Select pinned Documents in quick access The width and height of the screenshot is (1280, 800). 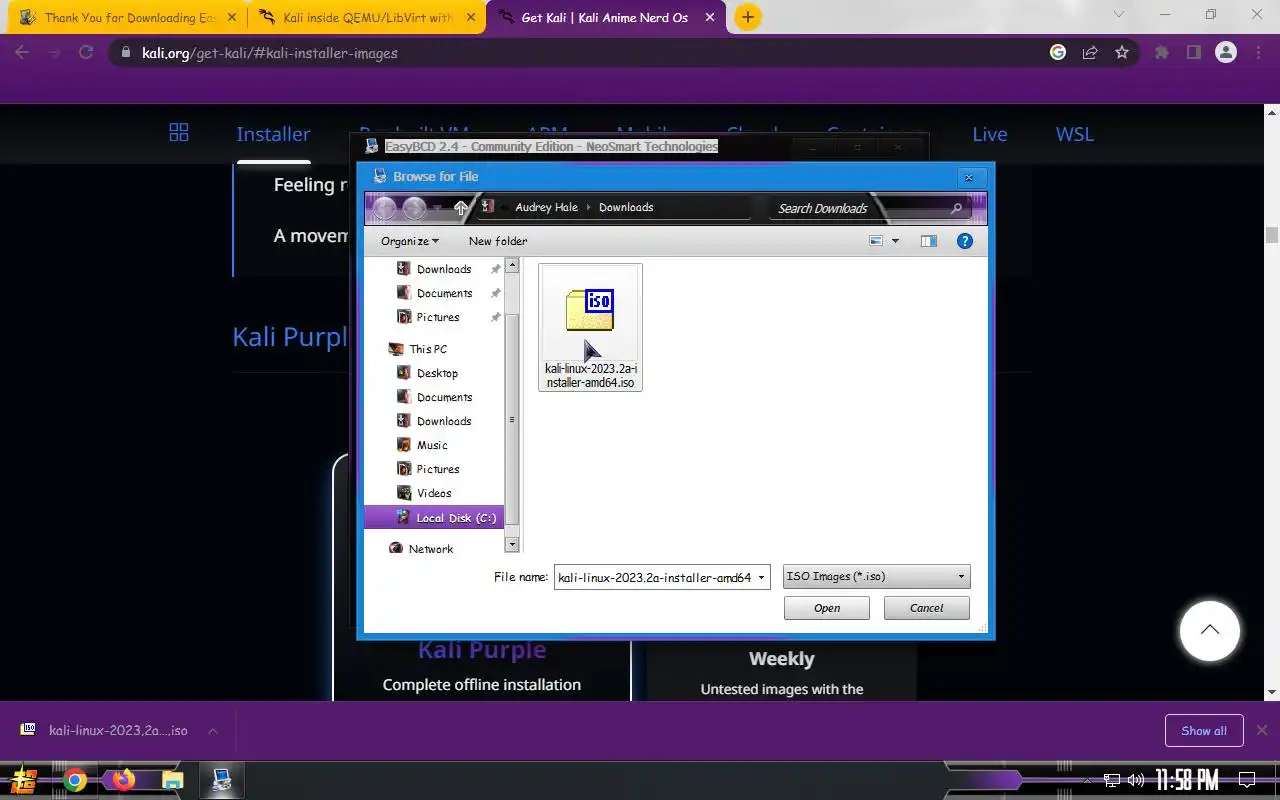[444, 293]
